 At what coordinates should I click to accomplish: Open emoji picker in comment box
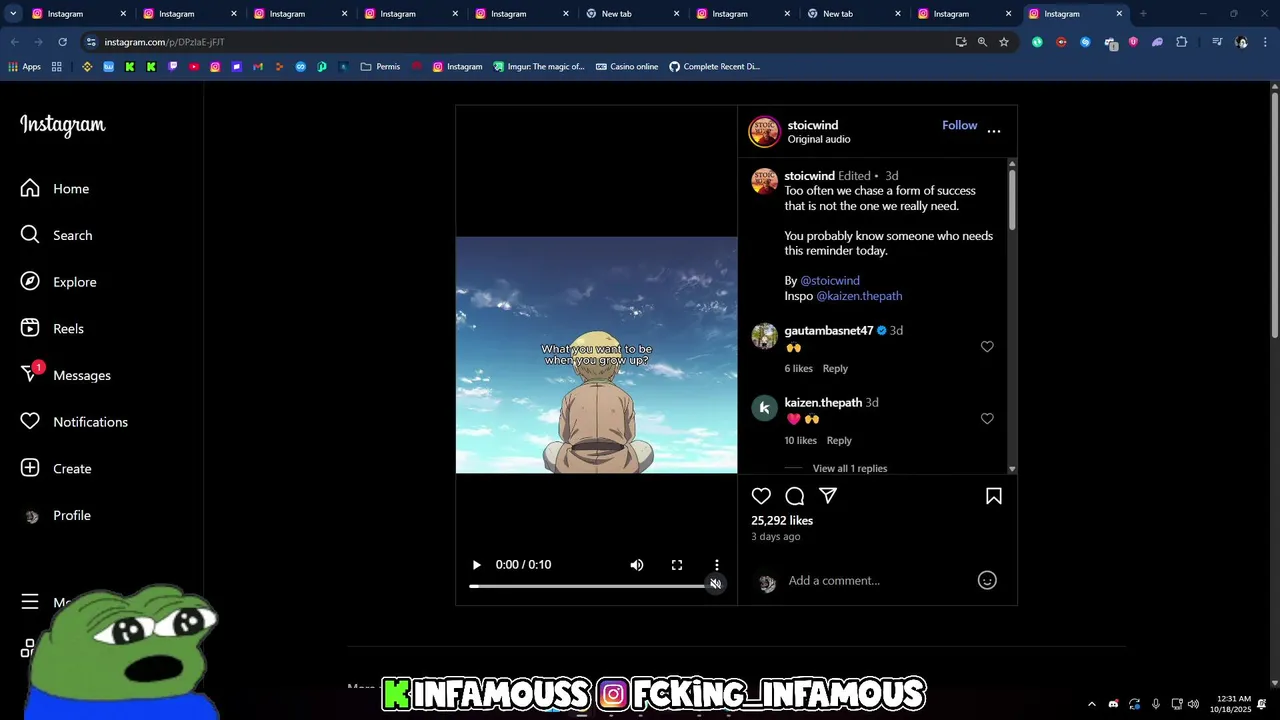tap(987, 580)
